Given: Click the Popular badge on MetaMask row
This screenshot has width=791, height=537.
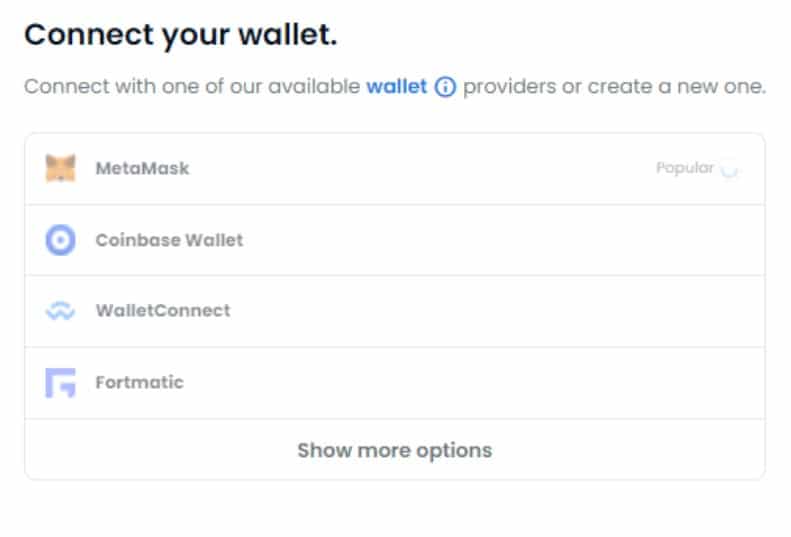Looking at the screenshot, I should (x=685, y=168).
